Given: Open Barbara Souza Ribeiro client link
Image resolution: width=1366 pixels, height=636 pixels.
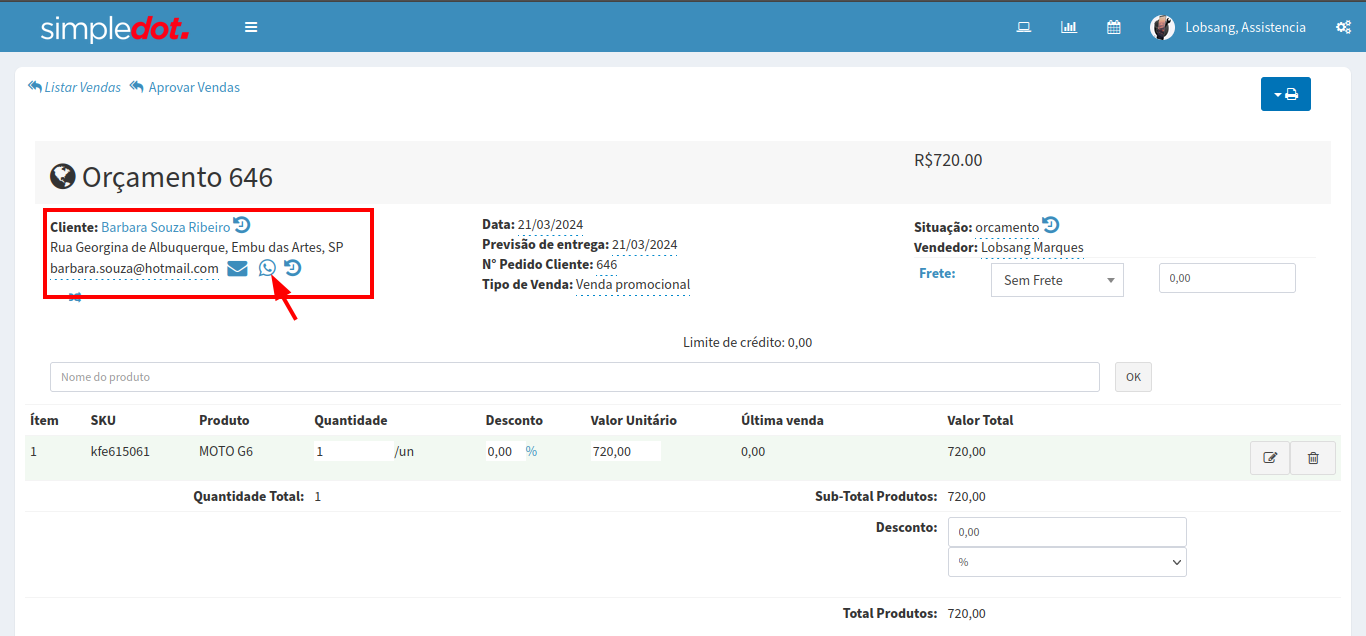Looking at the screenshot, I should (x=165, y=227).
